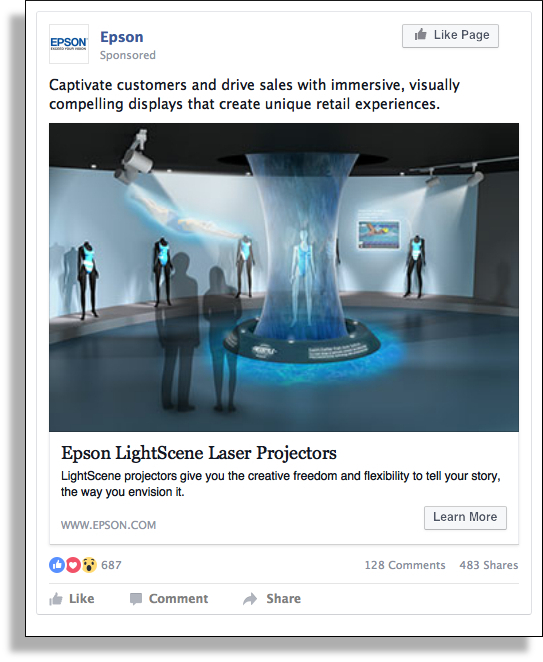Click the yellow Wow reaction icon
The image size is (543, 662).
[89, 565]
